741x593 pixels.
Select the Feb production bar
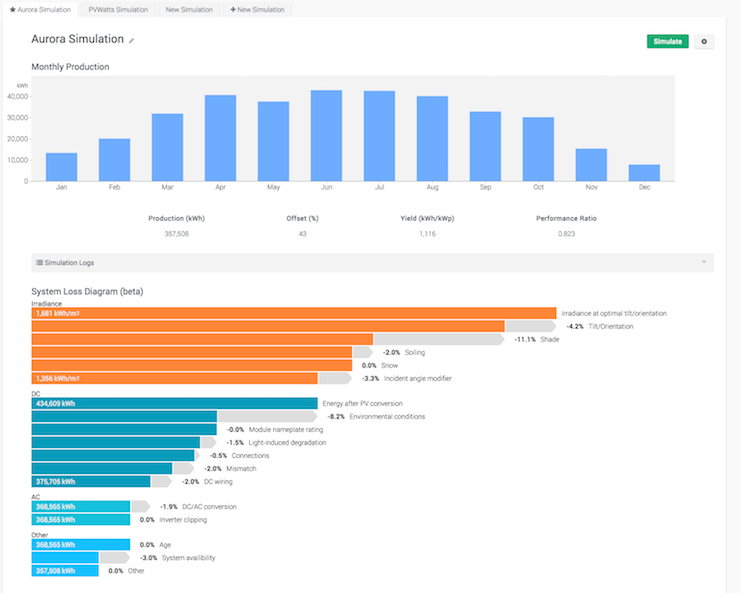[x=114, y=160]
